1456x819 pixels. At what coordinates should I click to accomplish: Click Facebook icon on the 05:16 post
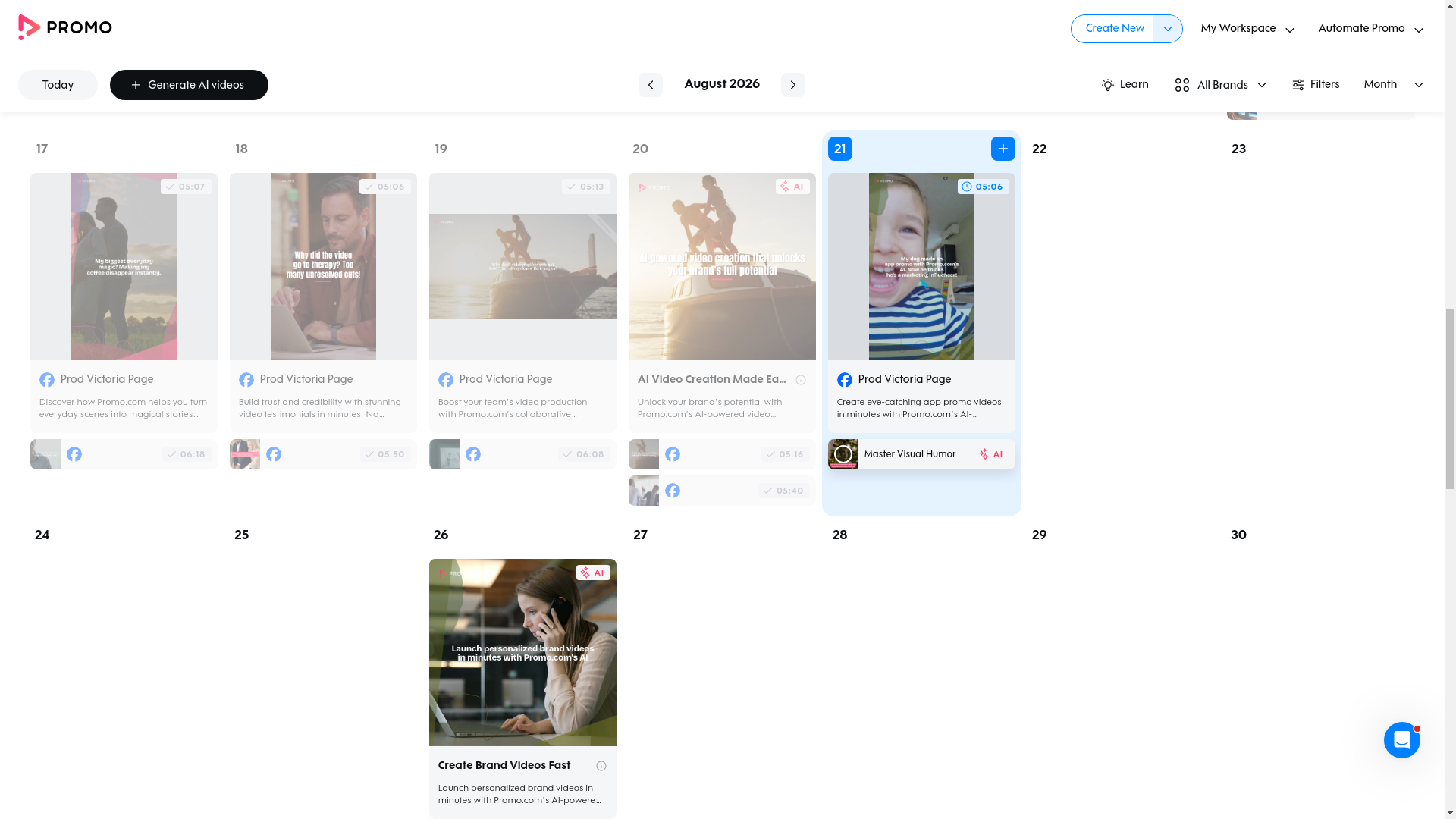[x=673, y=454]
